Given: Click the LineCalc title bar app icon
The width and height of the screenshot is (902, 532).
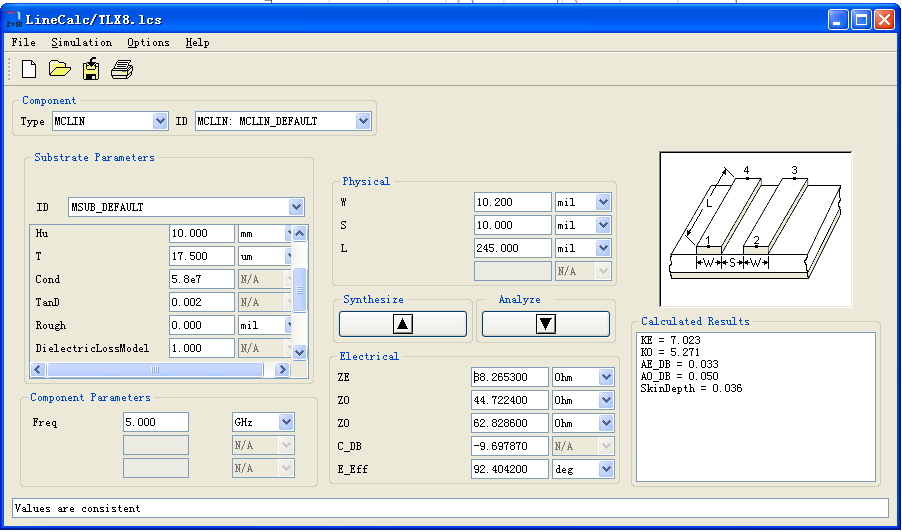Looking at the screenshot, I should coord(14,19).
